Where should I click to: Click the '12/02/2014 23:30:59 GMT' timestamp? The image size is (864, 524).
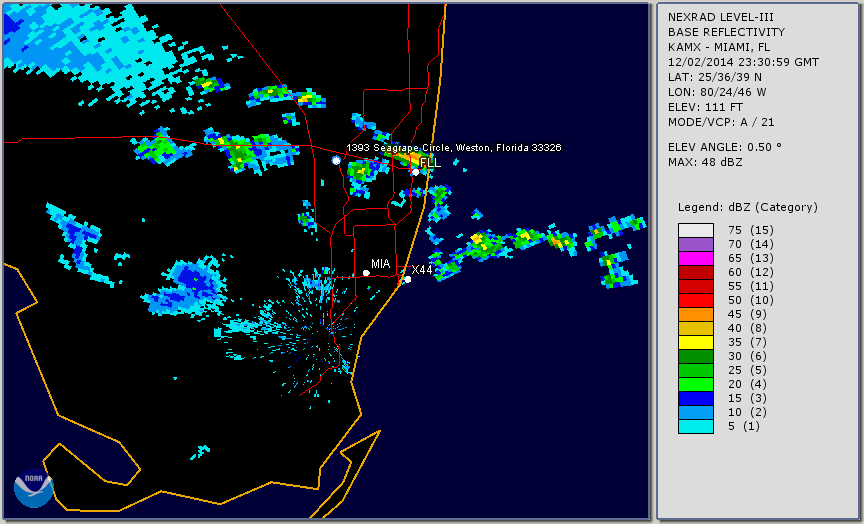(743, 62)
